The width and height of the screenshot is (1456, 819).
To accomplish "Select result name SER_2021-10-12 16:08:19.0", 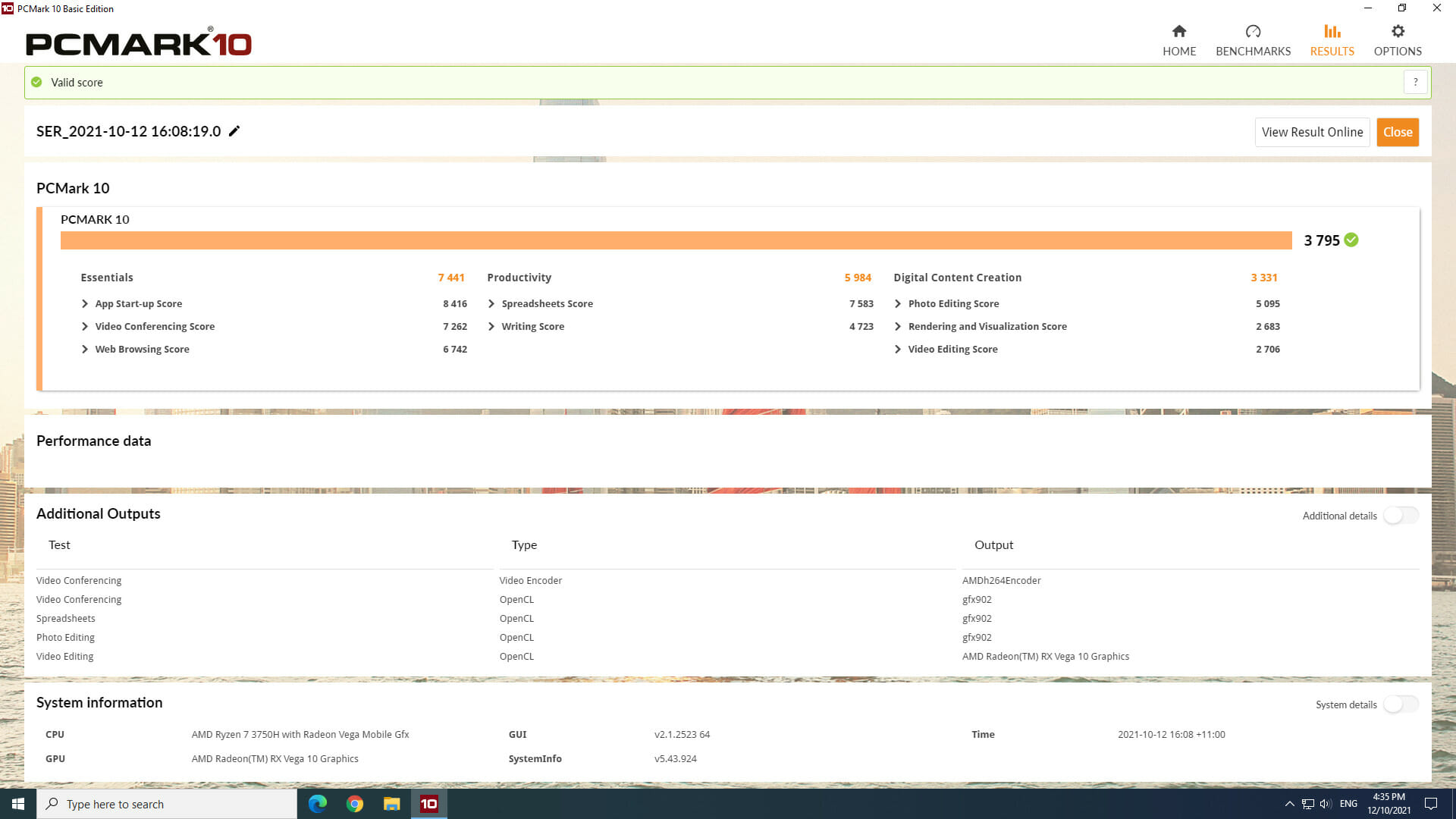I will coord(129,131).
